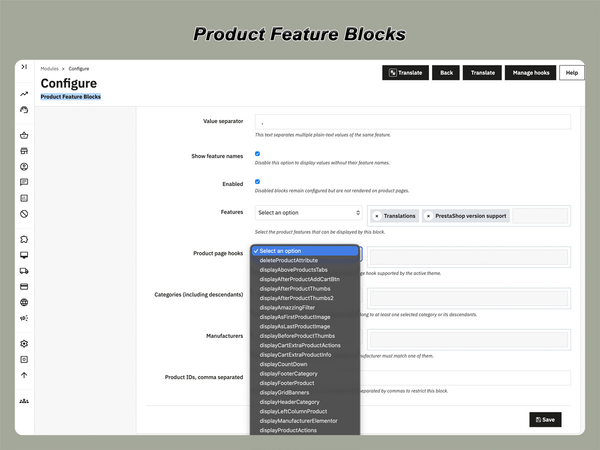Screen dimensions: 600x450
Task: Open Catalog store icon in sidebar
Action: (24, 151)
